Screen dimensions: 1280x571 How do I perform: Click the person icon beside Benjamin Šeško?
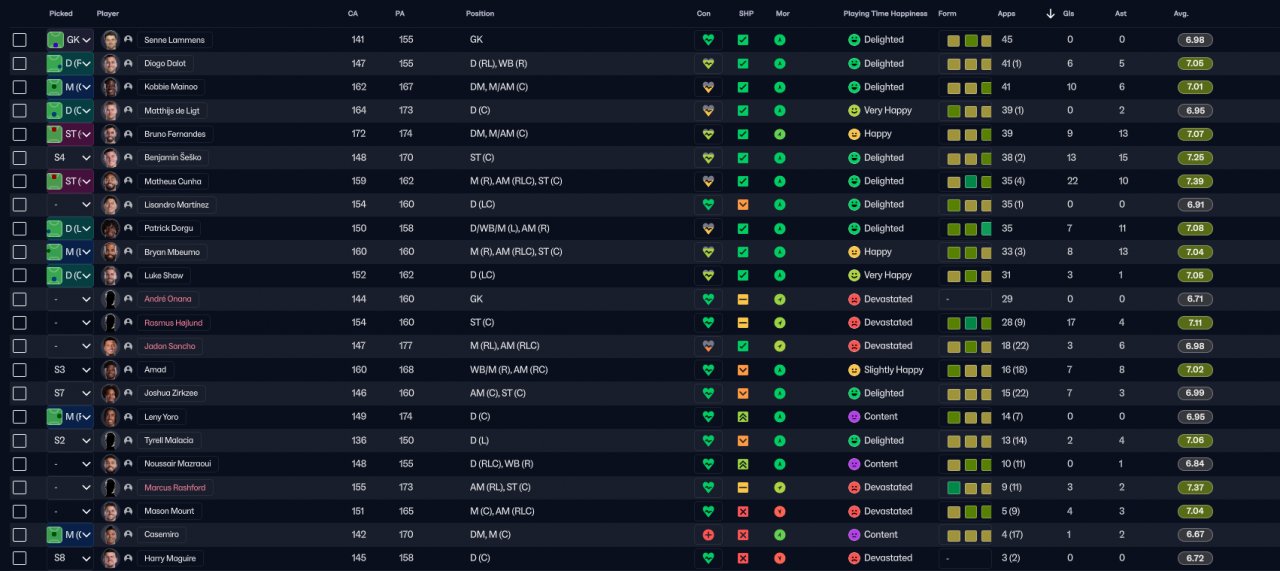point(128,157)
